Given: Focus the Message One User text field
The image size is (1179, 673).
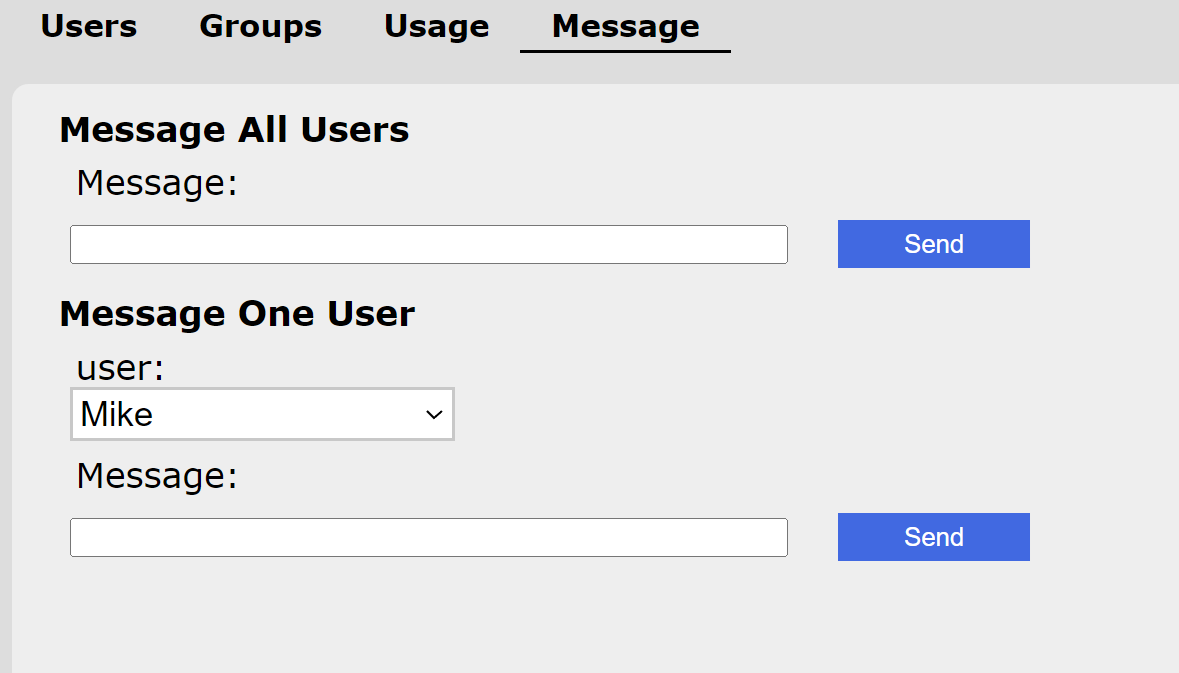Looking at the screenshot, I should (x=428, y=538).
